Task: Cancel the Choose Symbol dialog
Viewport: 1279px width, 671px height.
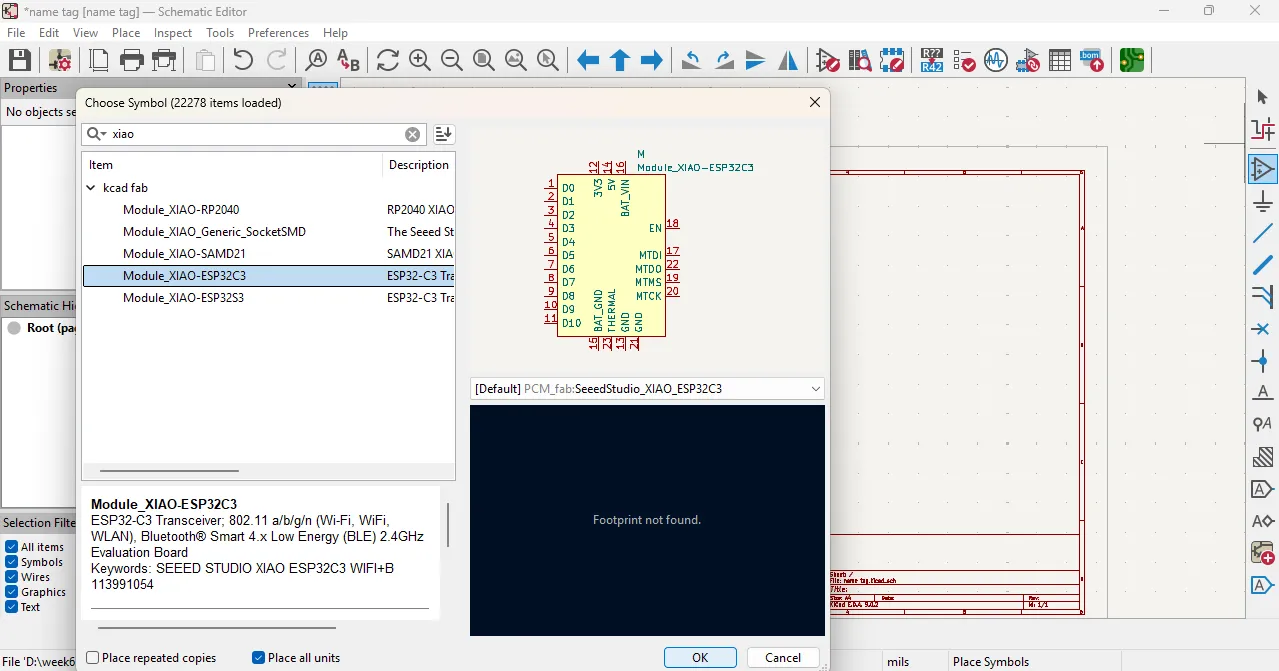Action: tap(782, 657)
